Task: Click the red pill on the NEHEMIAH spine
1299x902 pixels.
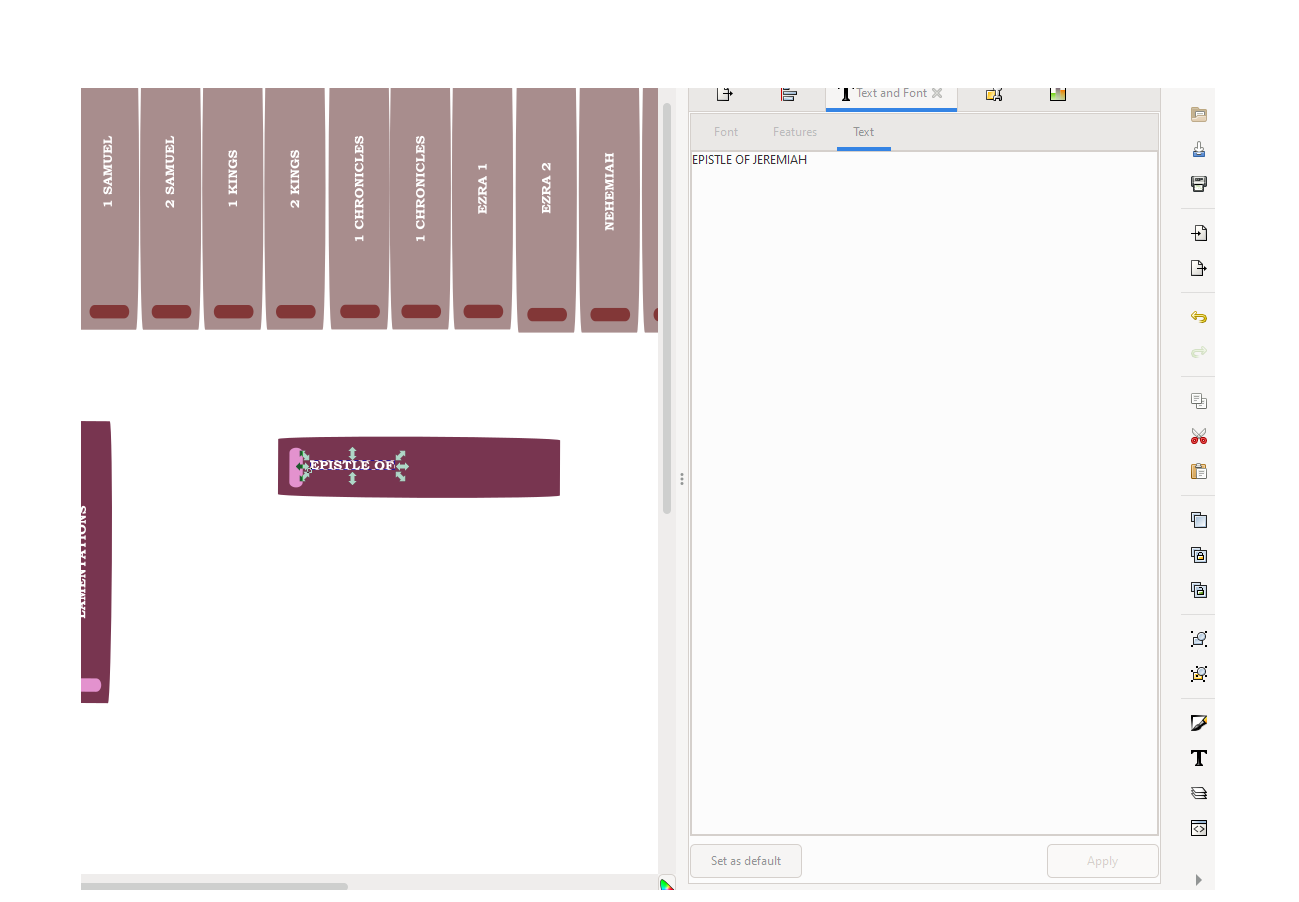Action: [x=610, y=315]
